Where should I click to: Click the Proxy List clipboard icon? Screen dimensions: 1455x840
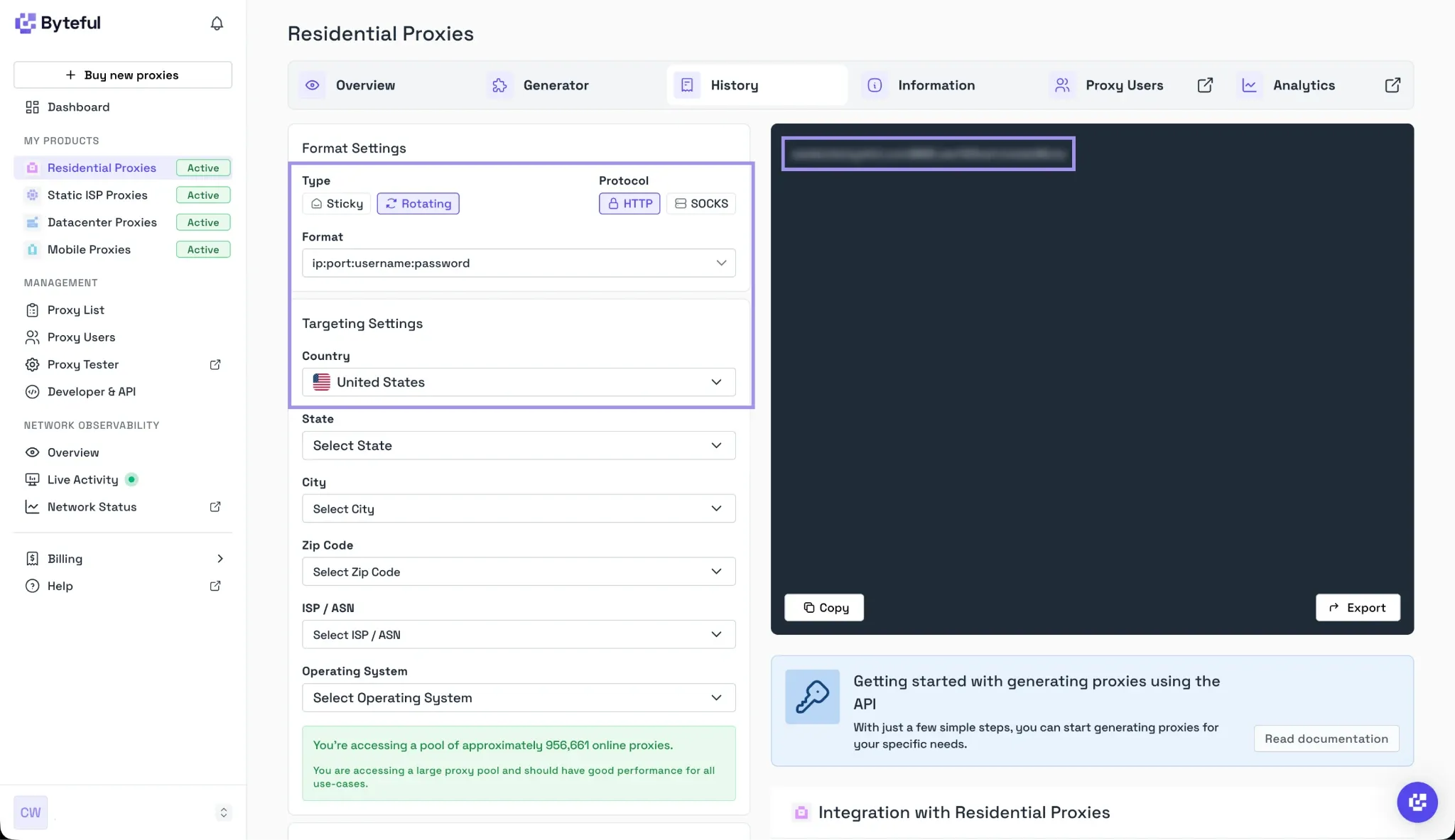pos(32,310)
